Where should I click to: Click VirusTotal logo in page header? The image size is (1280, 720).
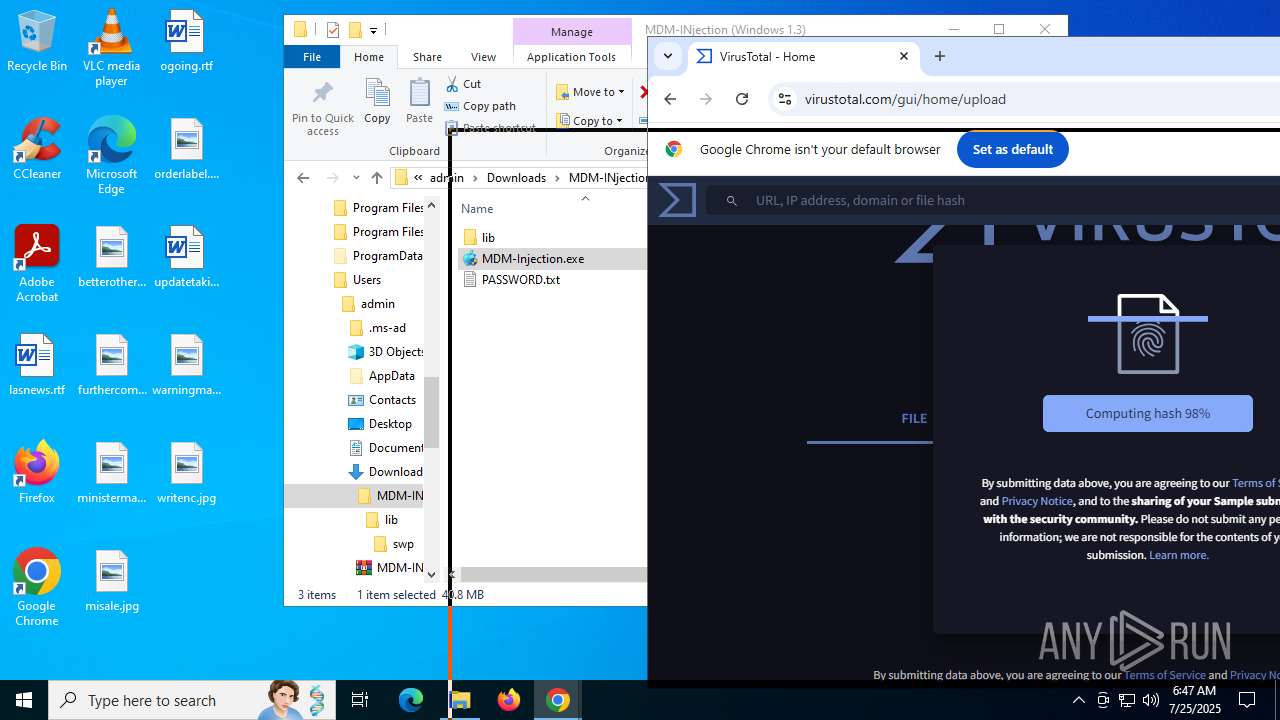tap(677, 200)
